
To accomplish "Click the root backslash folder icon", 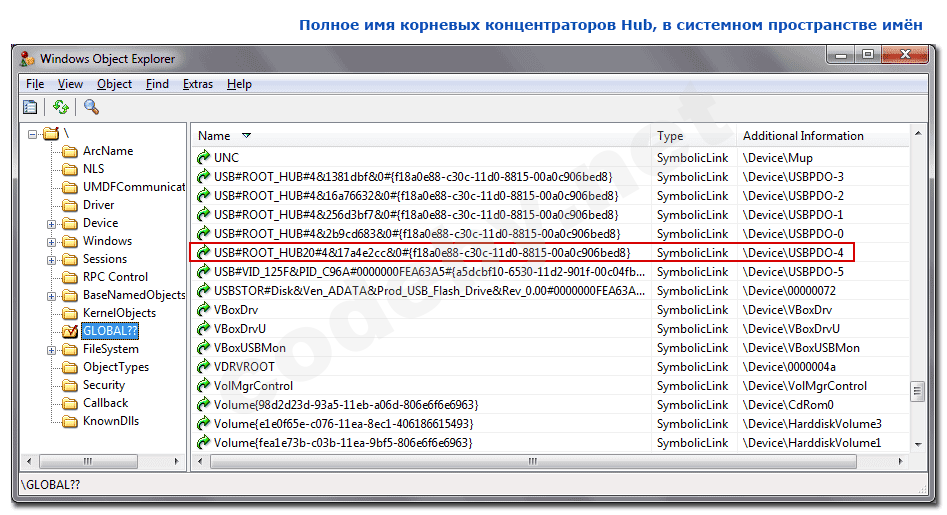I will click(51, 133).
